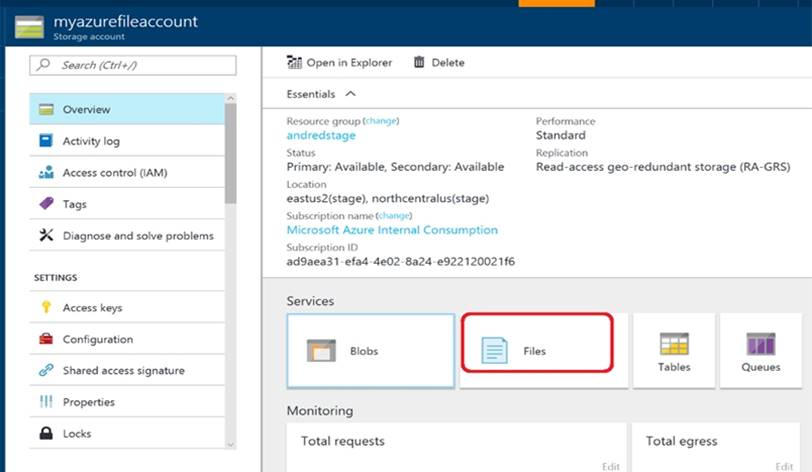Screen dimensions: 812x472
Task: Click the andredstage resource group link
Action: [321, 135]
